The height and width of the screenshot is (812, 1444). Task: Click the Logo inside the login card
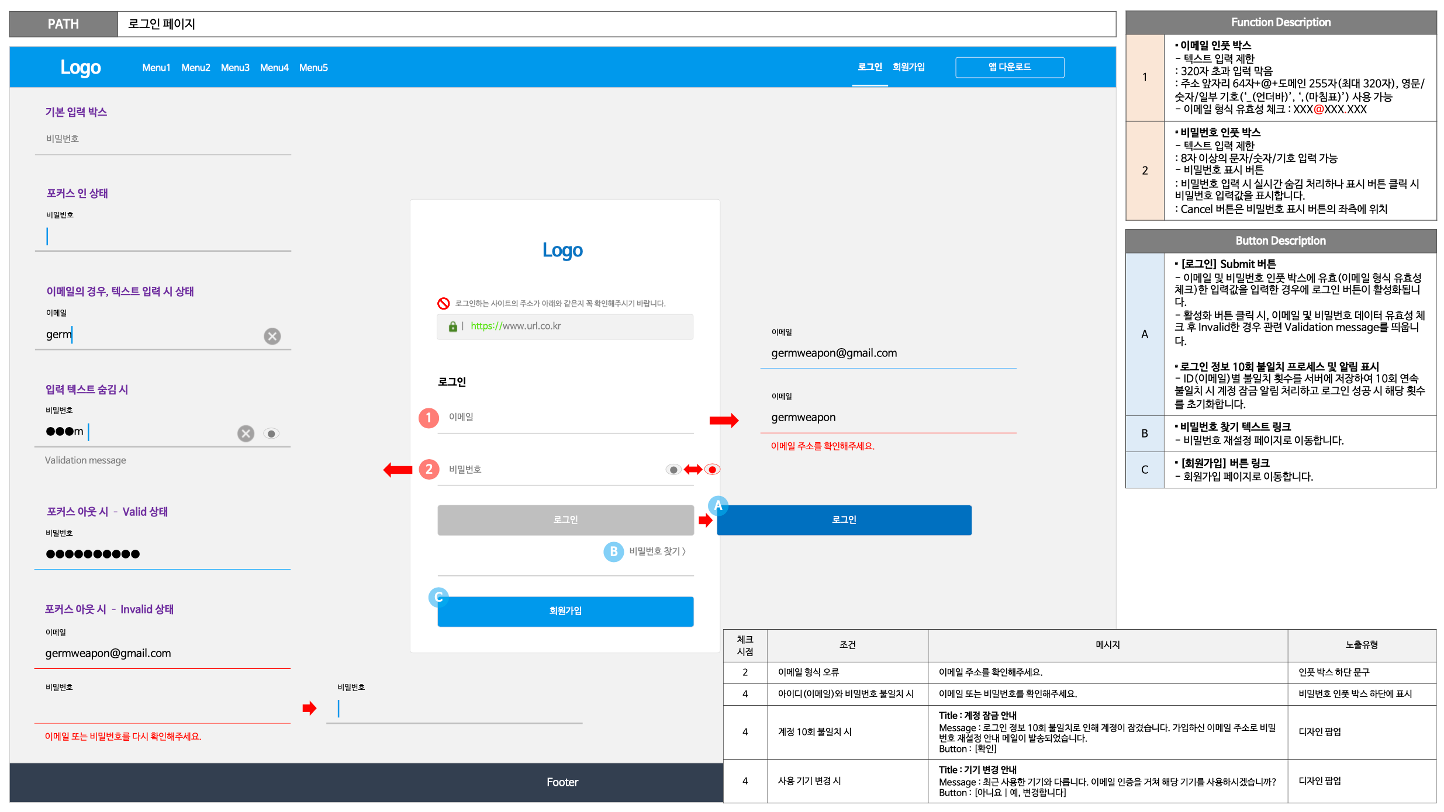tap(563, 250)
